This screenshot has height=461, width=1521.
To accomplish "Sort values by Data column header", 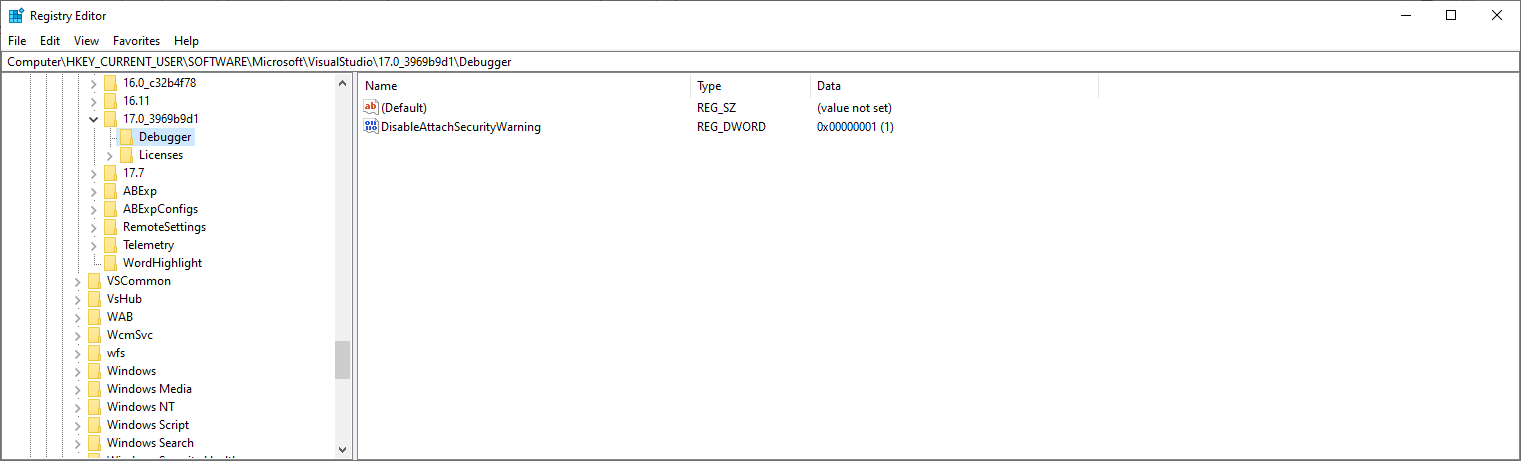I will pos(954,86).
